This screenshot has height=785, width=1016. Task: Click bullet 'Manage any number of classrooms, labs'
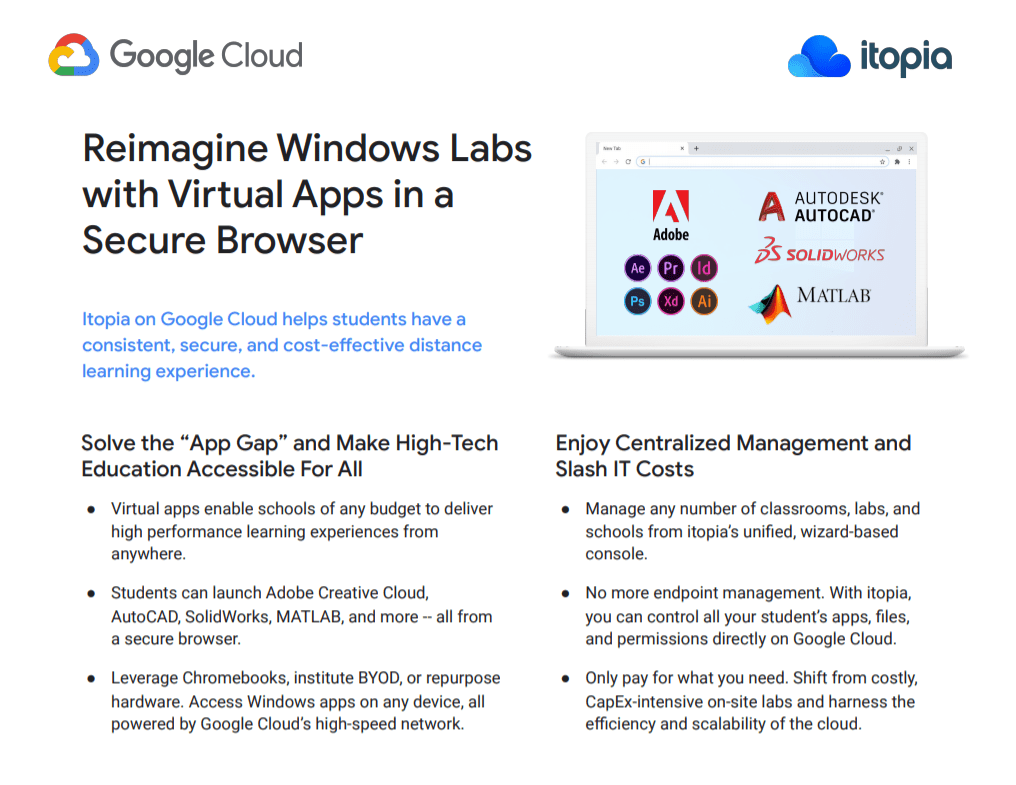pos(752,531)
